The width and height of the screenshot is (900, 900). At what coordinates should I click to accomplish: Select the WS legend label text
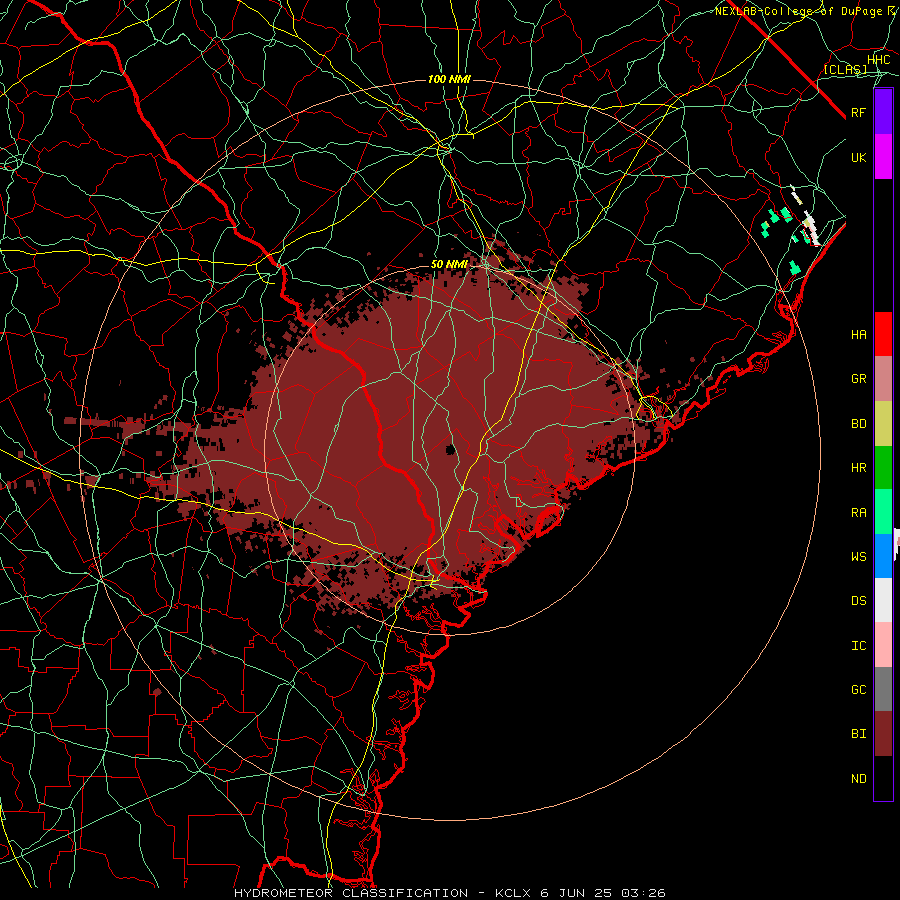click(x=859, y=557)
